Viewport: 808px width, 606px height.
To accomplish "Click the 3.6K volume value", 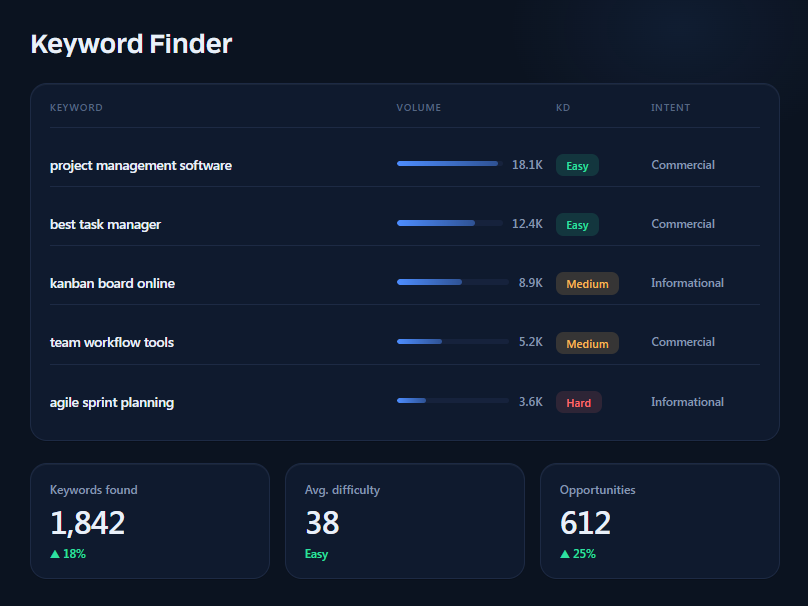I will [x=531, y=402].
